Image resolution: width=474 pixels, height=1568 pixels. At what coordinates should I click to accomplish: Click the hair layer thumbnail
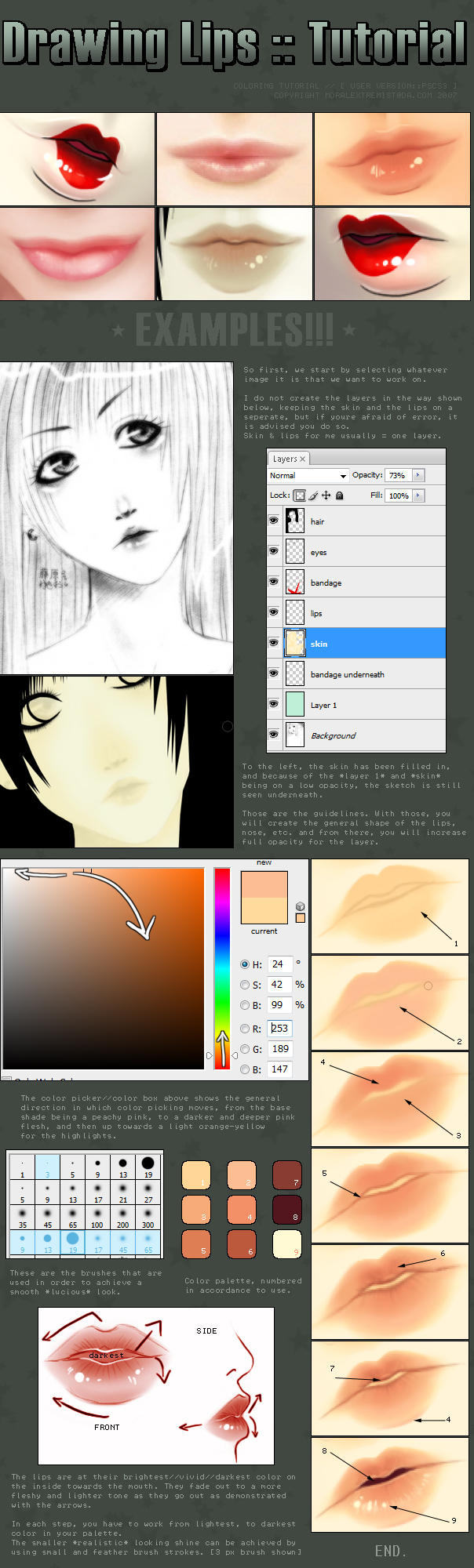pos(295,521)
